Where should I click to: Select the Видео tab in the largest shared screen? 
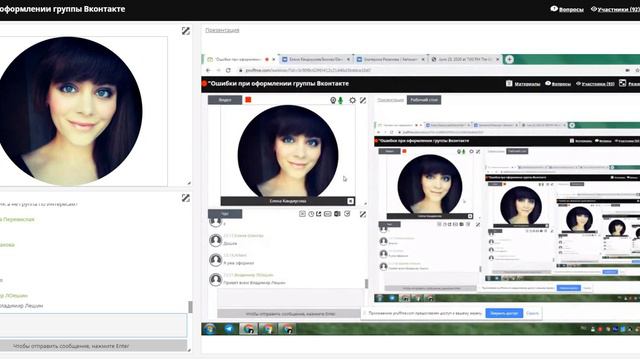pos(225,100)
